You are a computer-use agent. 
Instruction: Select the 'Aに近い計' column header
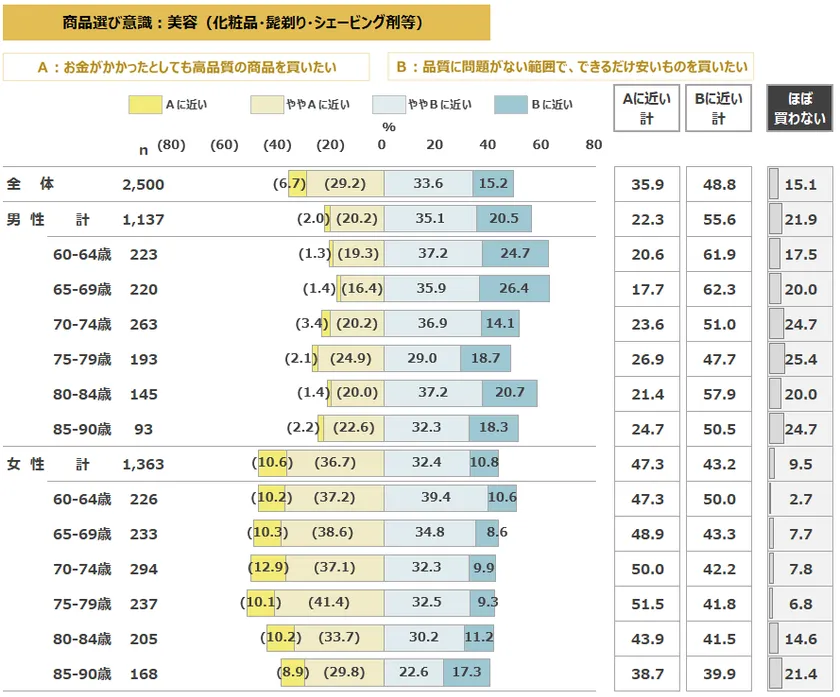point(645,108)
